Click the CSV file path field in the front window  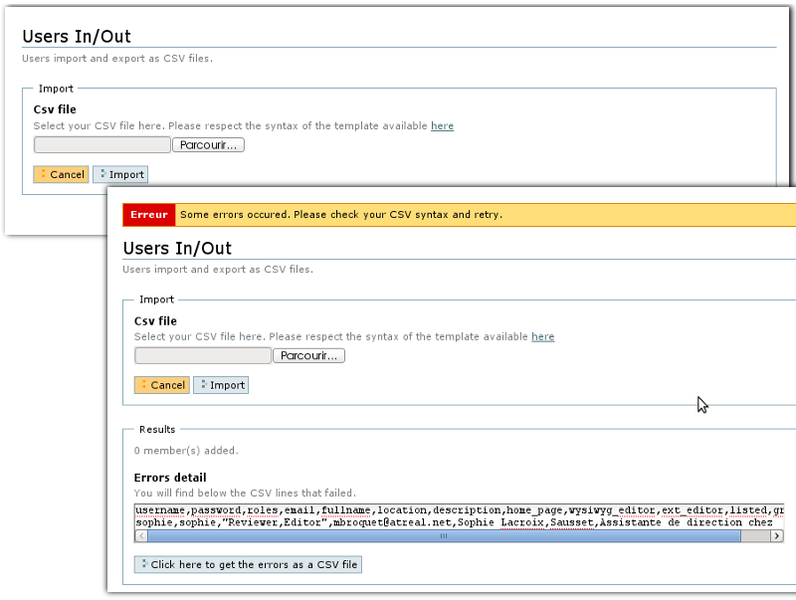pos(203,356)
